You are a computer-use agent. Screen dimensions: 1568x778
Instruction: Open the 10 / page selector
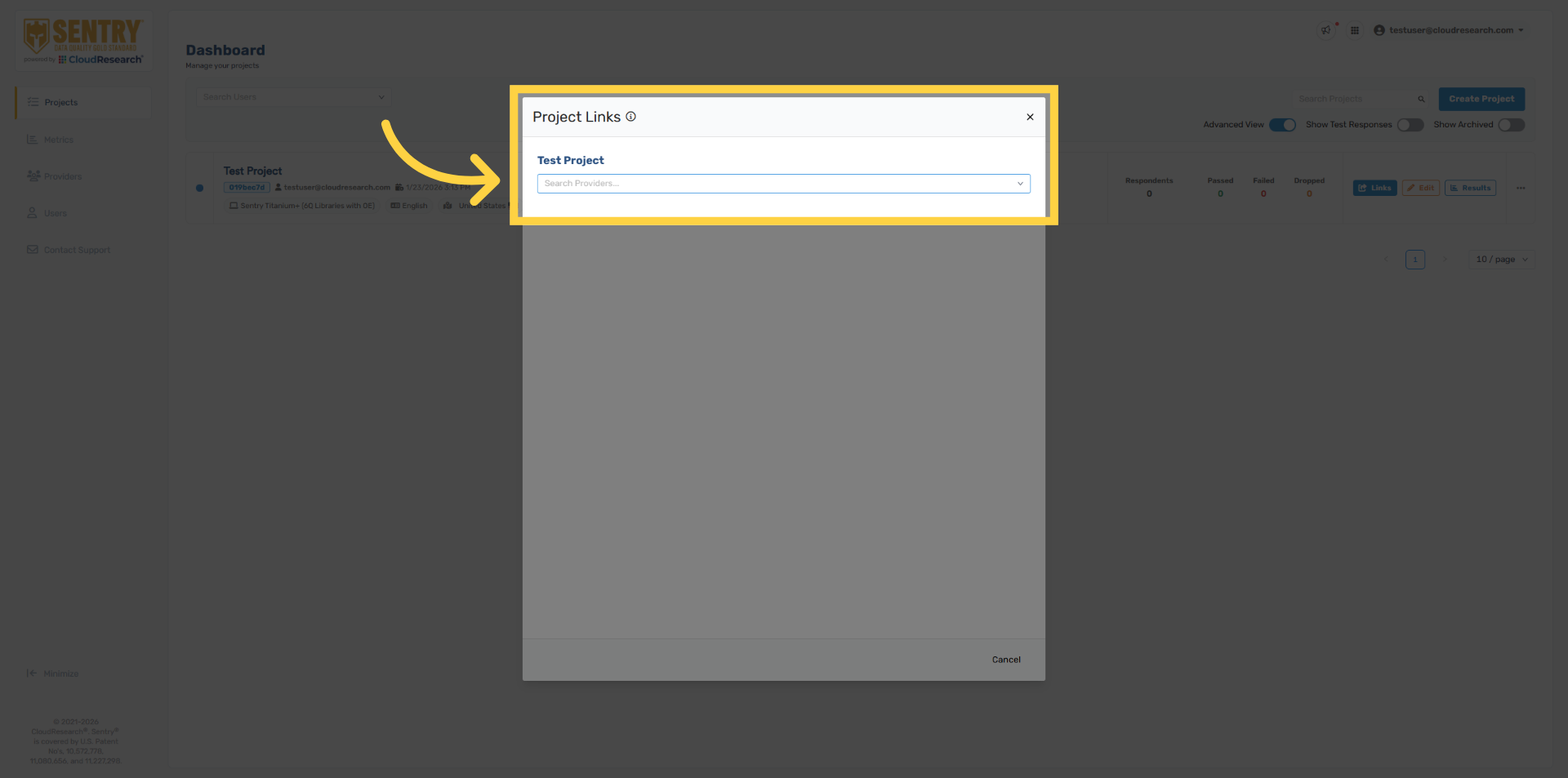click(1499, 259)
